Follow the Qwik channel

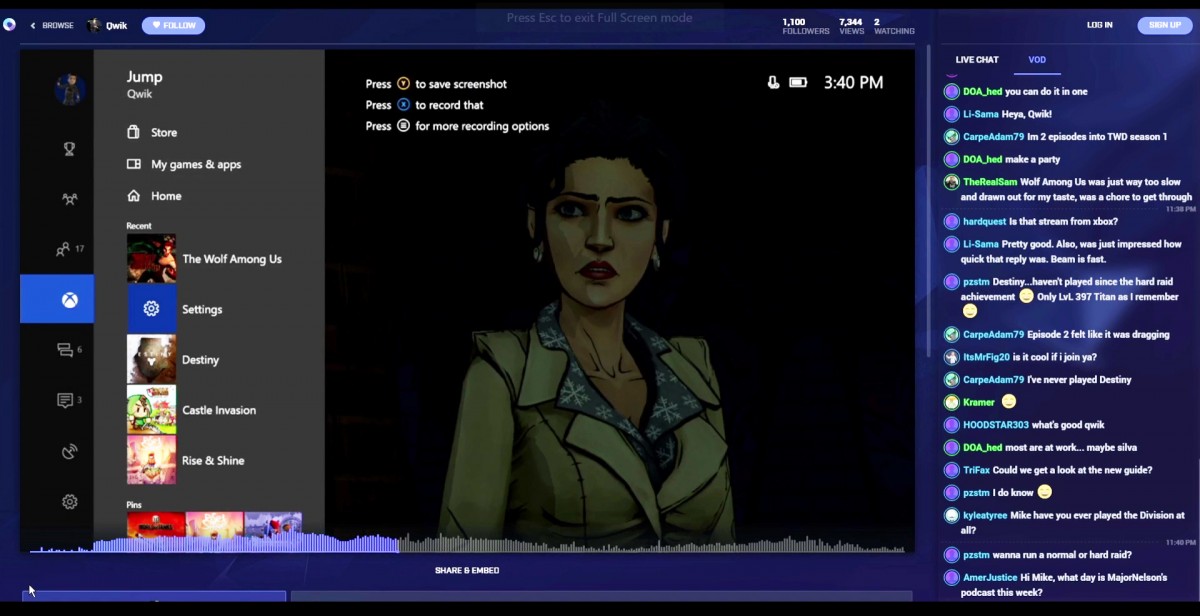pyautogui.click(x=173, y=25)
